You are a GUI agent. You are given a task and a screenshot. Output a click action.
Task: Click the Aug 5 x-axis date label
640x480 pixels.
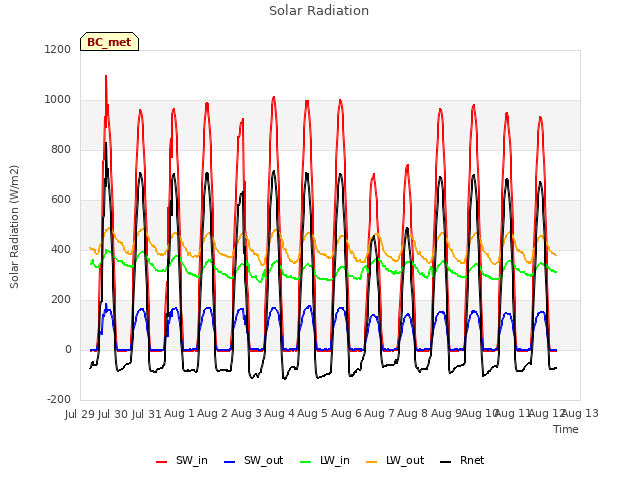pyautogui.click(x=312, y=414)
